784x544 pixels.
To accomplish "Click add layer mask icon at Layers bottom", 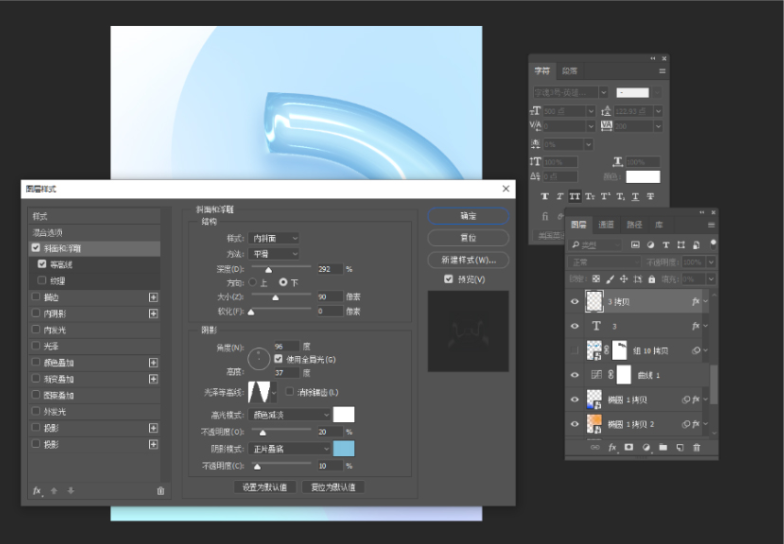I will tap(629, 448).
